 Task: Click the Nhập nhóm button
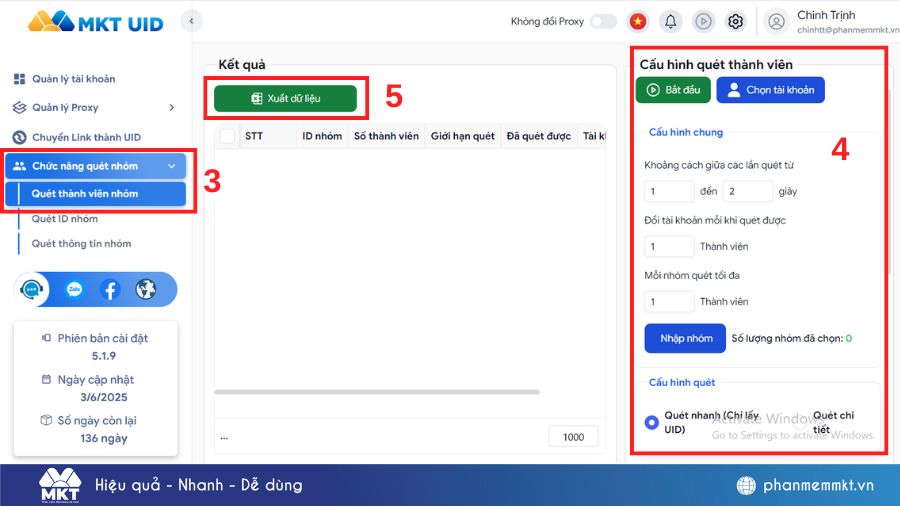pyautogui.click(x=685, y=338)
